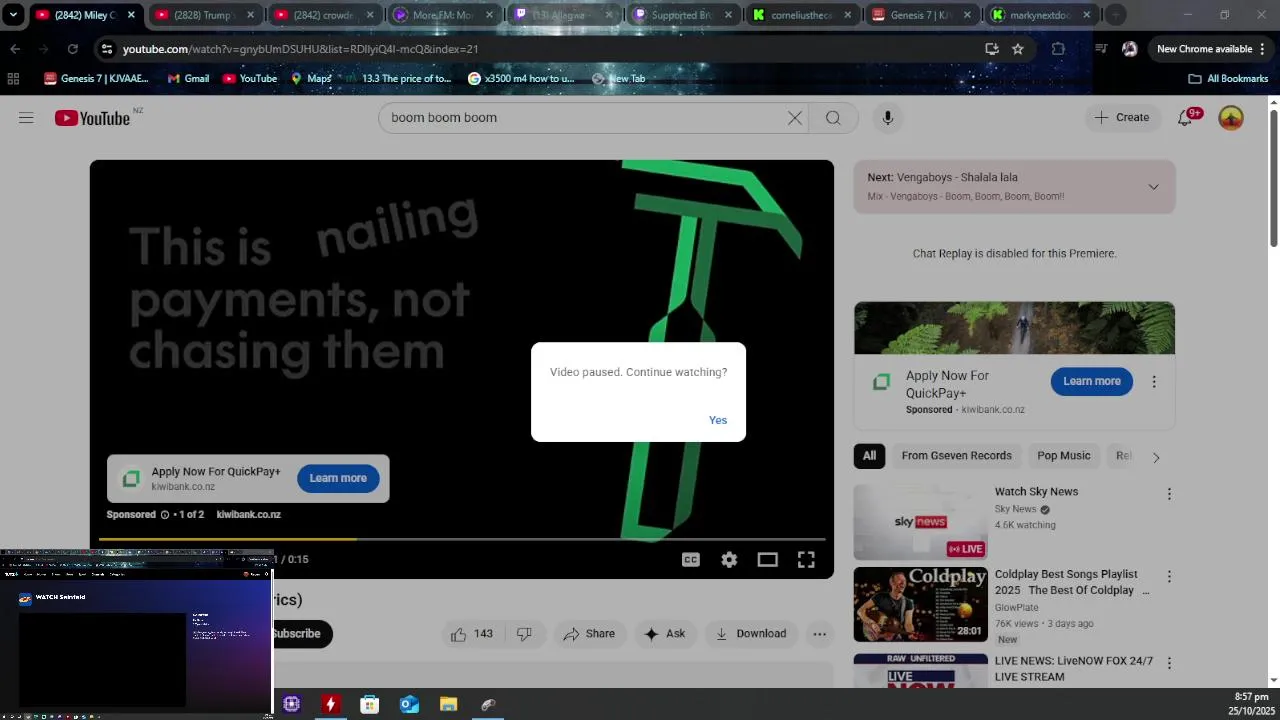Open the Create button

coord(1122,118)
